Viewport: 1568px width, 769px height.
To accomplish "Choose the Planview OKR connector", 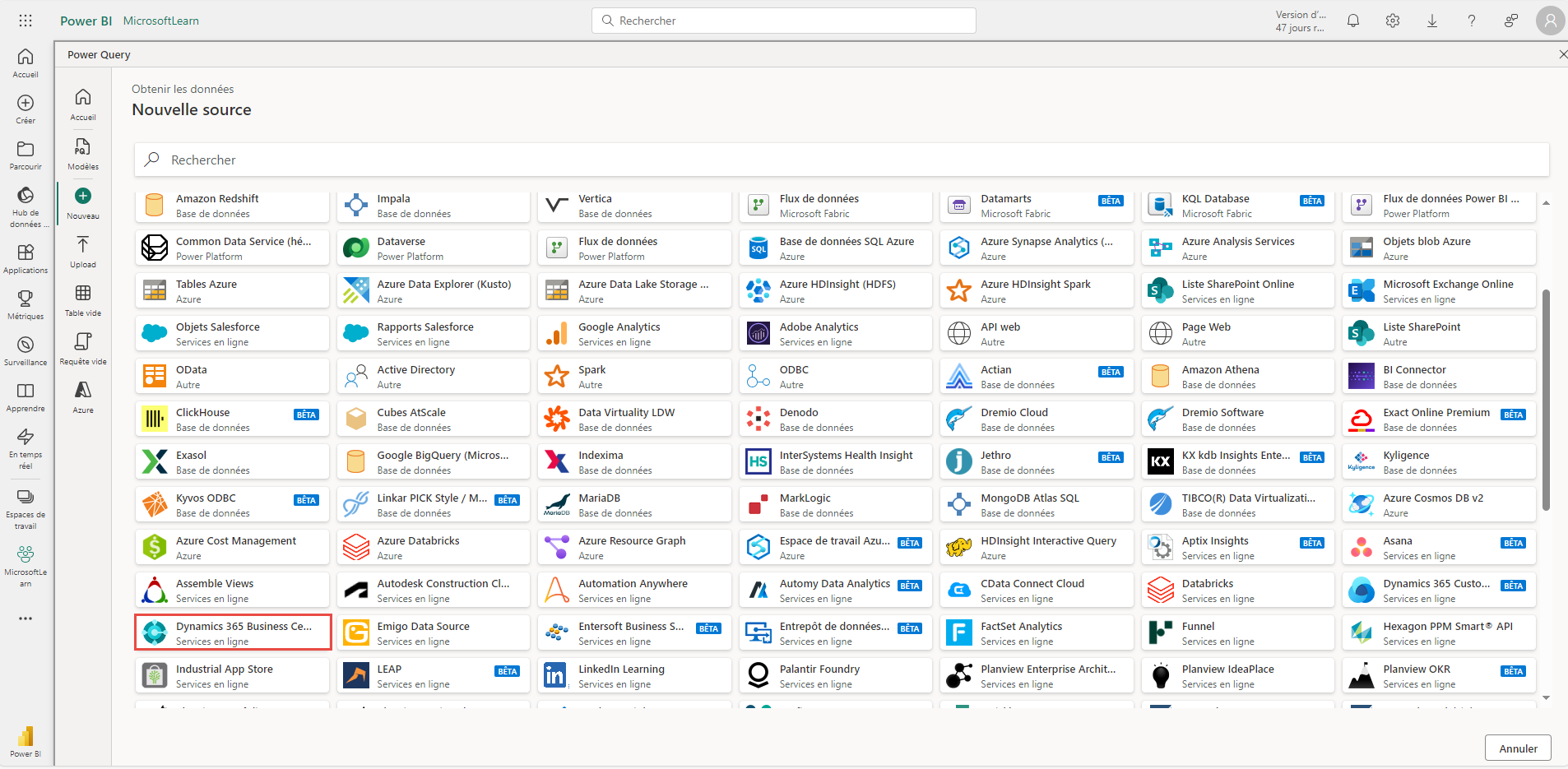I will pos(1440,675).
